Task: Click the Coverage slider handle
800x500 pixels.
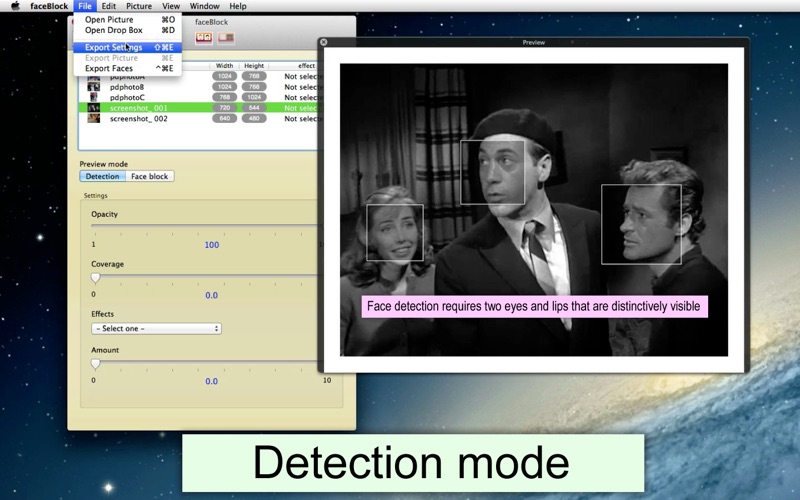Action: click(x=95, y=278)
